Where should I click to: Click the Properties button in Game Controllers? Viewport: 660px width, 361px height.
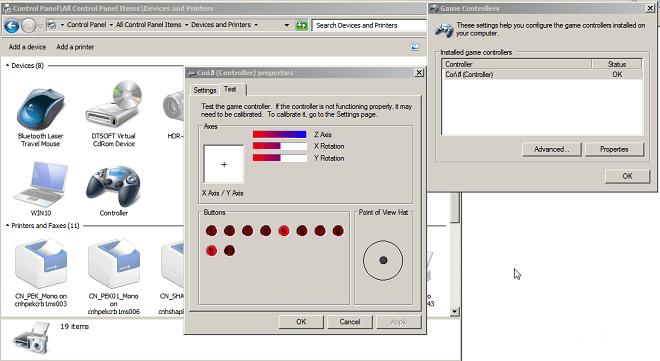coord(614,149)
